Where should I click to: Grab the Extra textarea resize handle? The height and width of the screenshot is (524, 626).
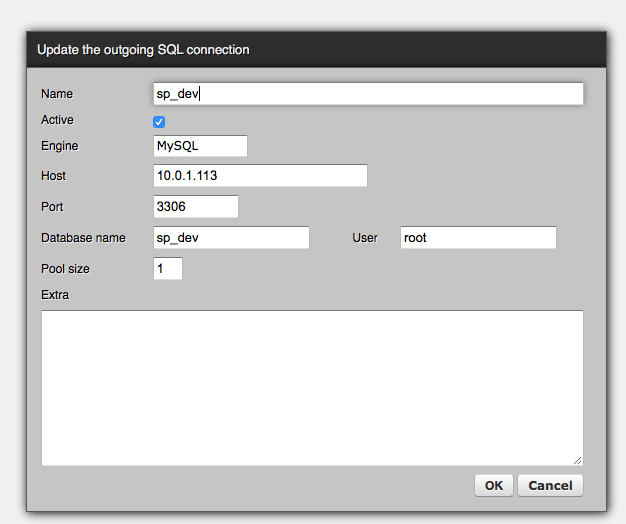(578, 460)
